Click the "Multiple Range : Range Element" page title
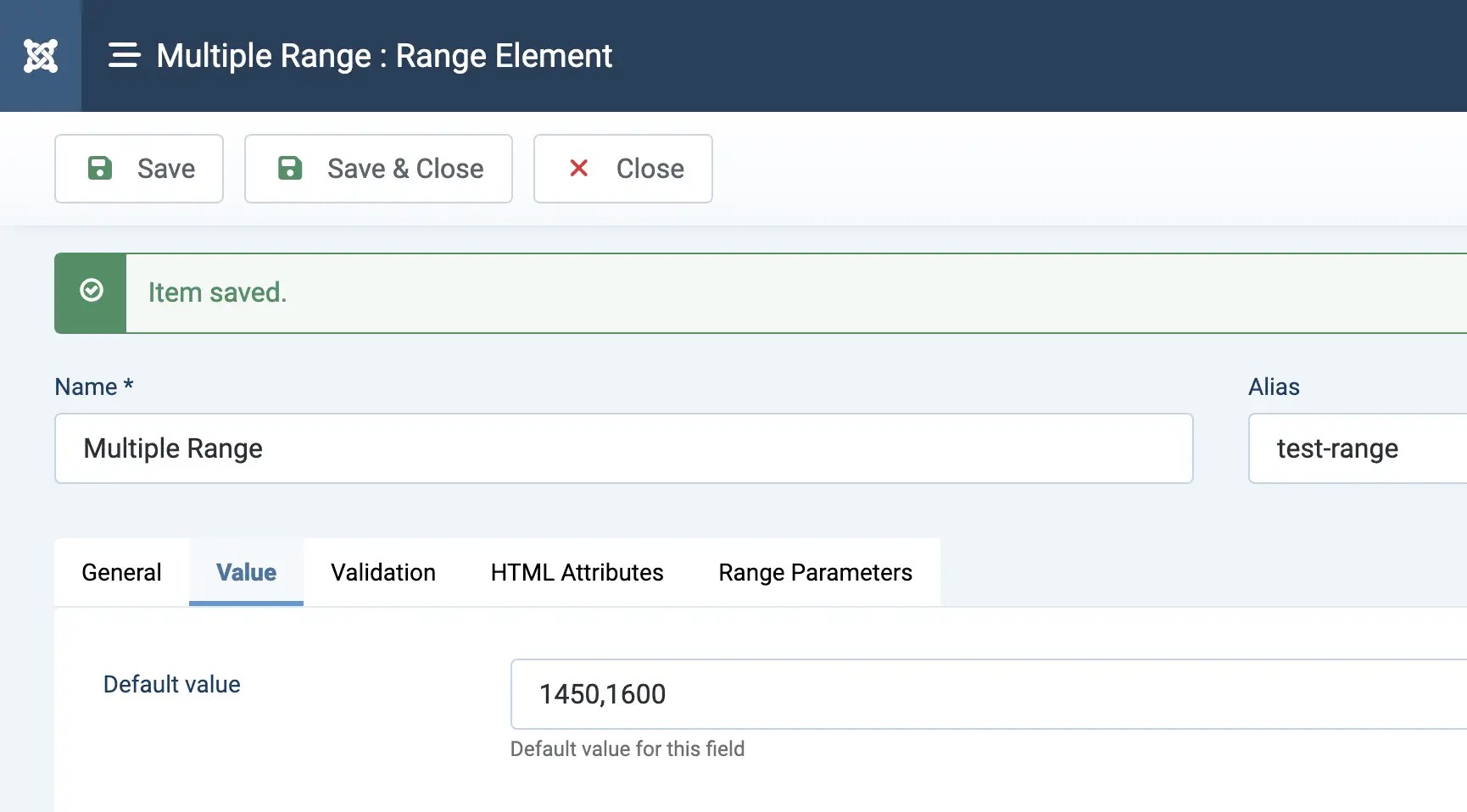The height and width of the screenshot is (812, 1467). [x=384, y=56]
